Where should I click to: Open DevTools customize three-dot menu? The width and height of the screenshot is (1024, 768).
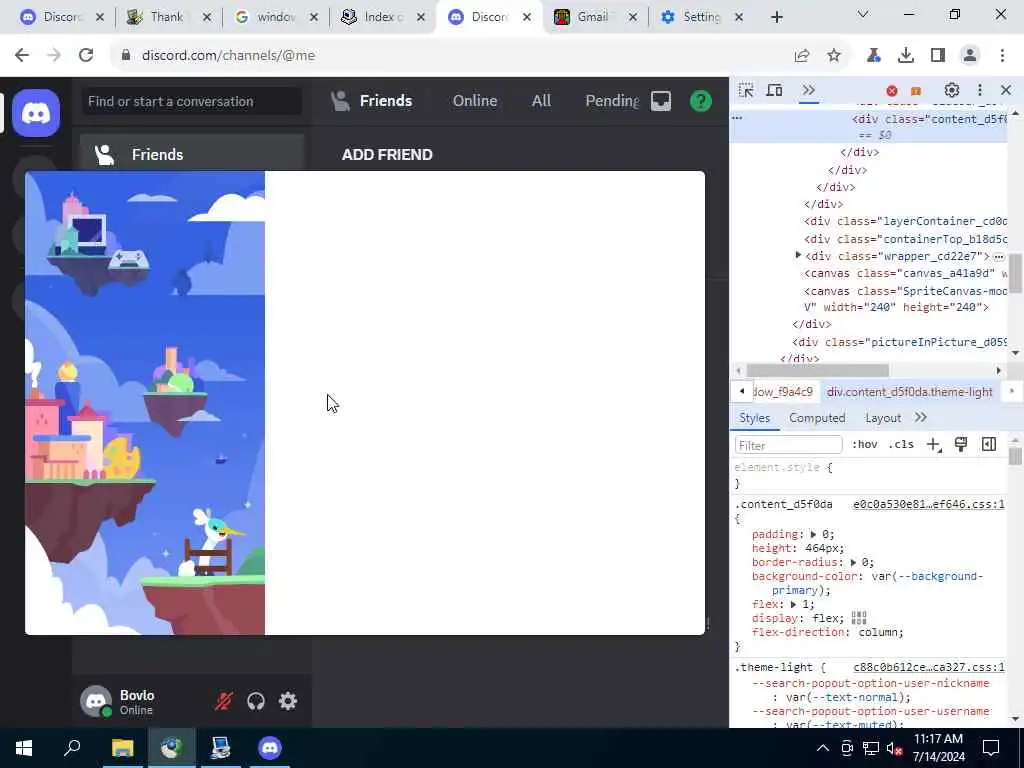[980, 90]
